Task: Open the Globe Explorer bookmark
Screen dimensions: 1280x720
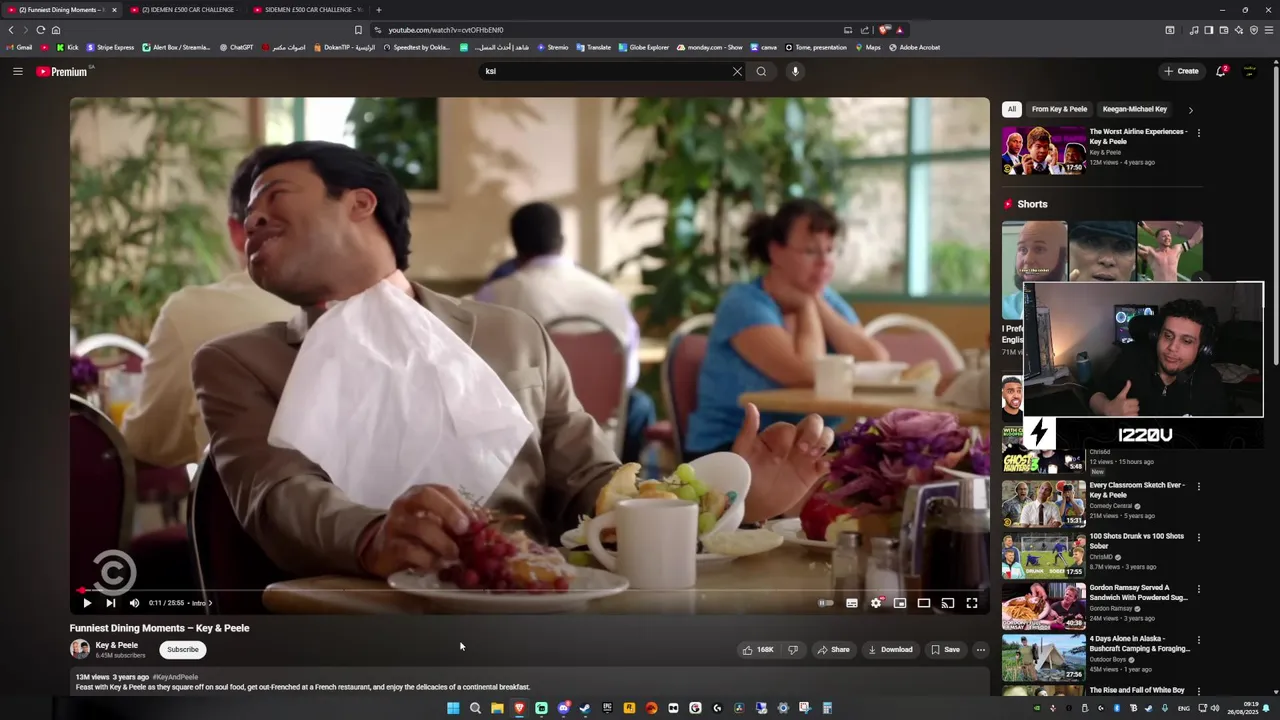Action: click(x=643, y=47)
